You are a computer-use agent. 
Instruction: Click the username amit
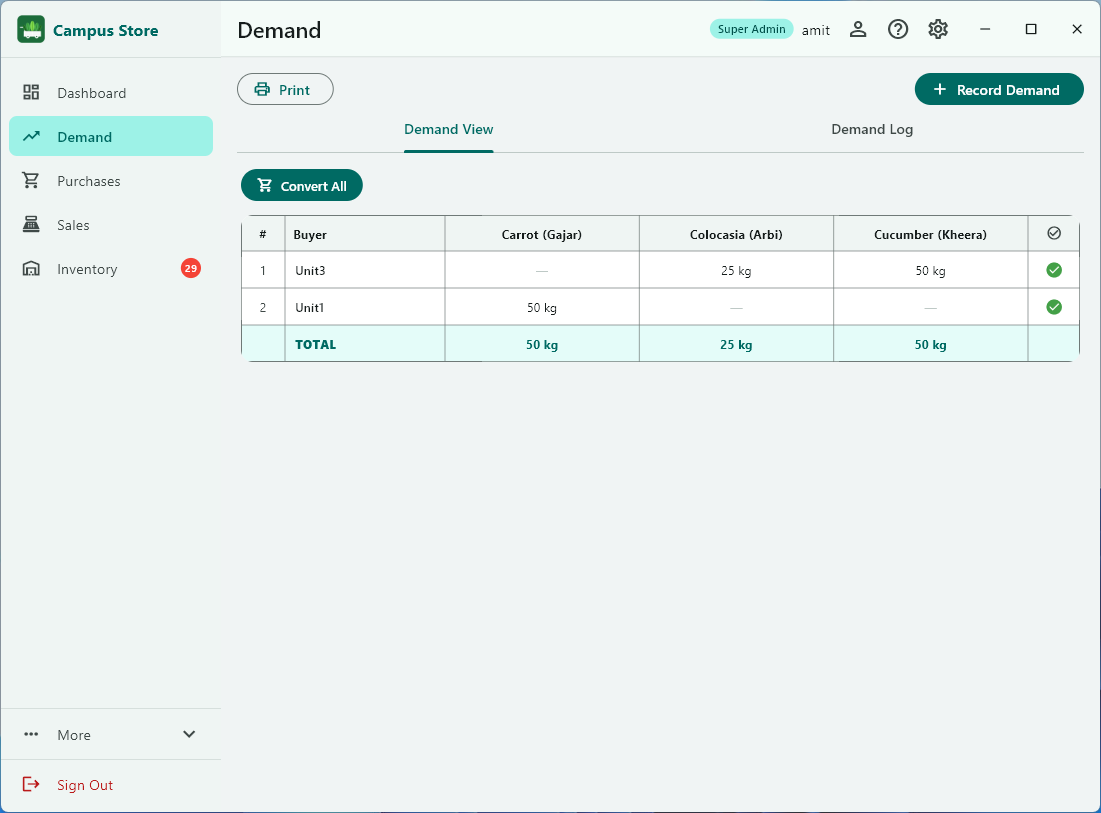pyautogui.click(x=816, y=30)
